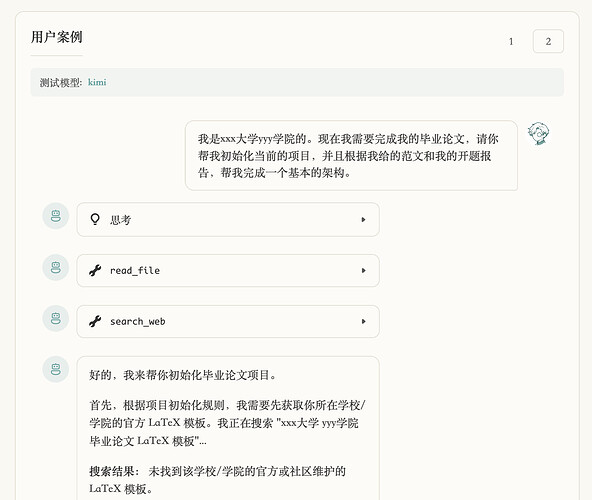
Task: Click the bot avatar beside the reply text
Action: click(x=56, y=369)
